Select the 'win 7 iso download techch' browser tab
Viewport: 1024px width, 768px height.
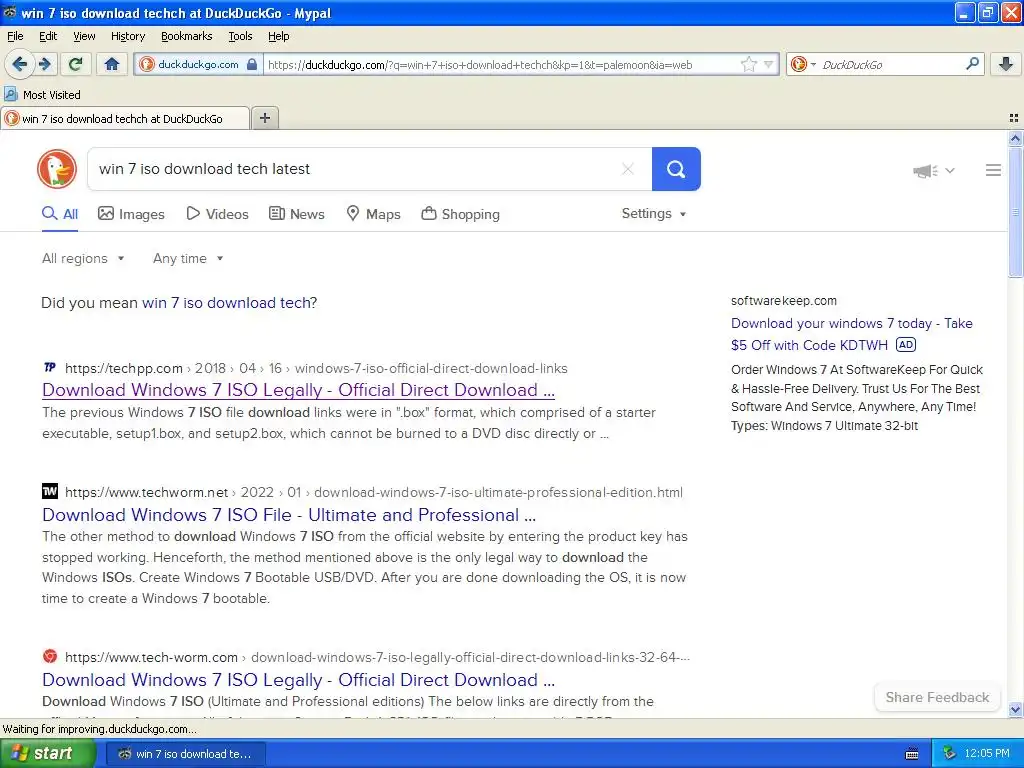[x=124, y=118]
